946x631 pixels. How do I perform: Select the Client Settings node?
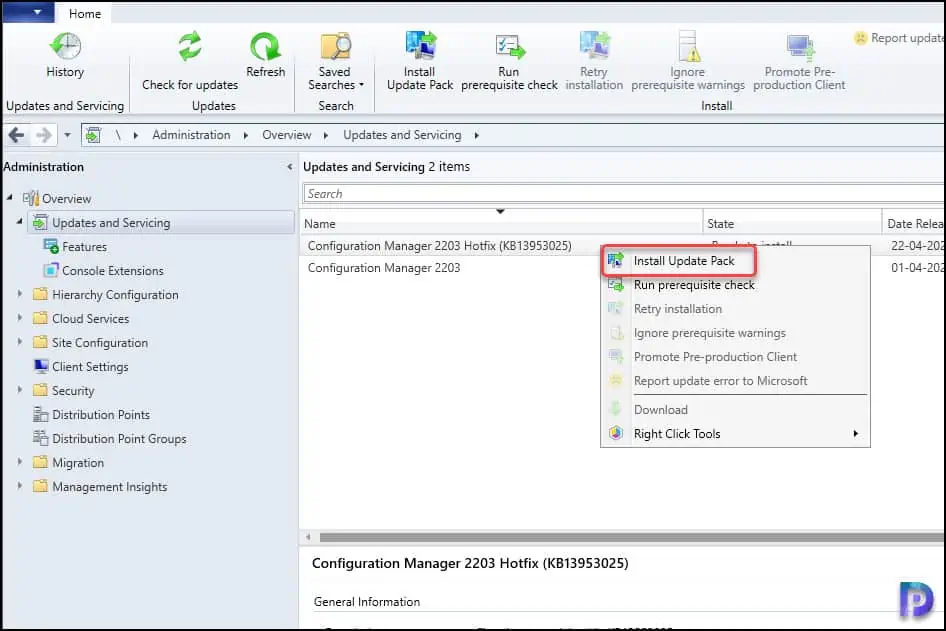point(90,367)
